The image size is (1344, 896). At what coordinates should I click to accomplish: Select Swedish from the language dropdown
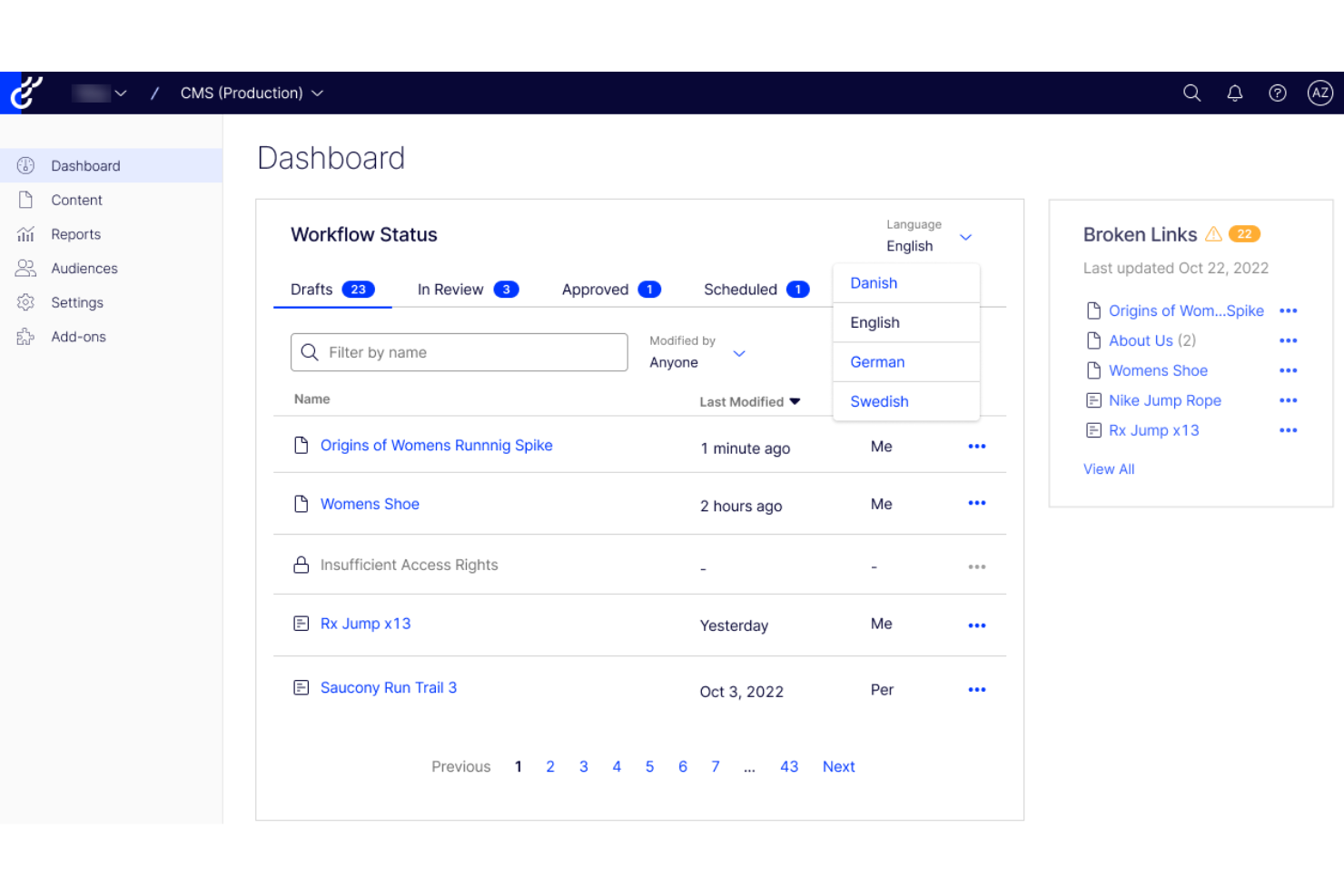pyautogui.click(x=879, y=401)
